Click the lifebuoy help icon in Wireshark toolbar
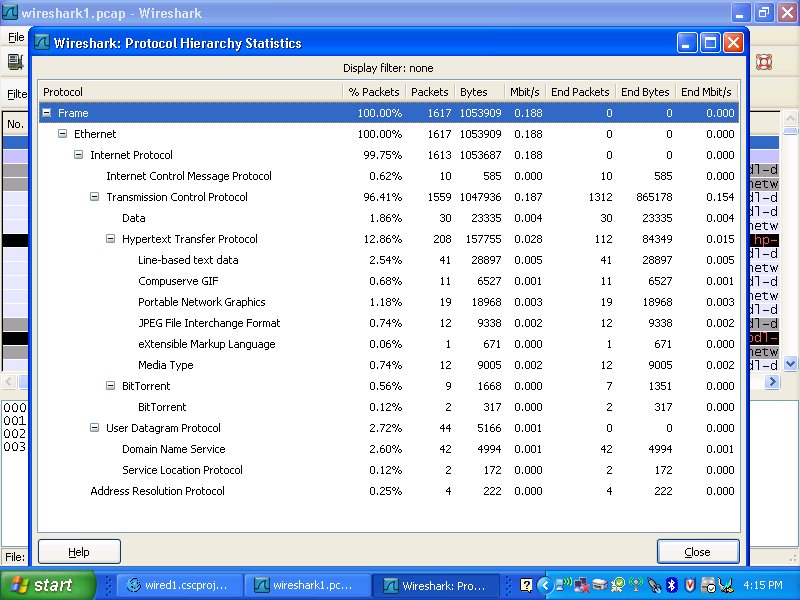 [764, 62]
